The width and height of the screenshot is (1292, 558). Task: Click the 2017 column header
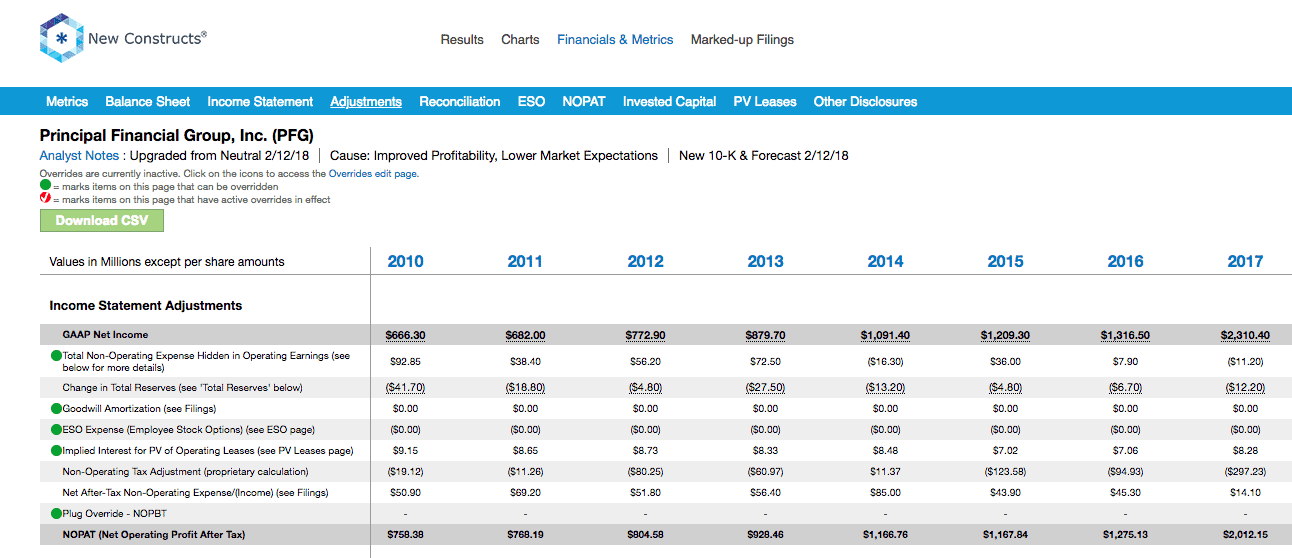tap(1245, 261)
